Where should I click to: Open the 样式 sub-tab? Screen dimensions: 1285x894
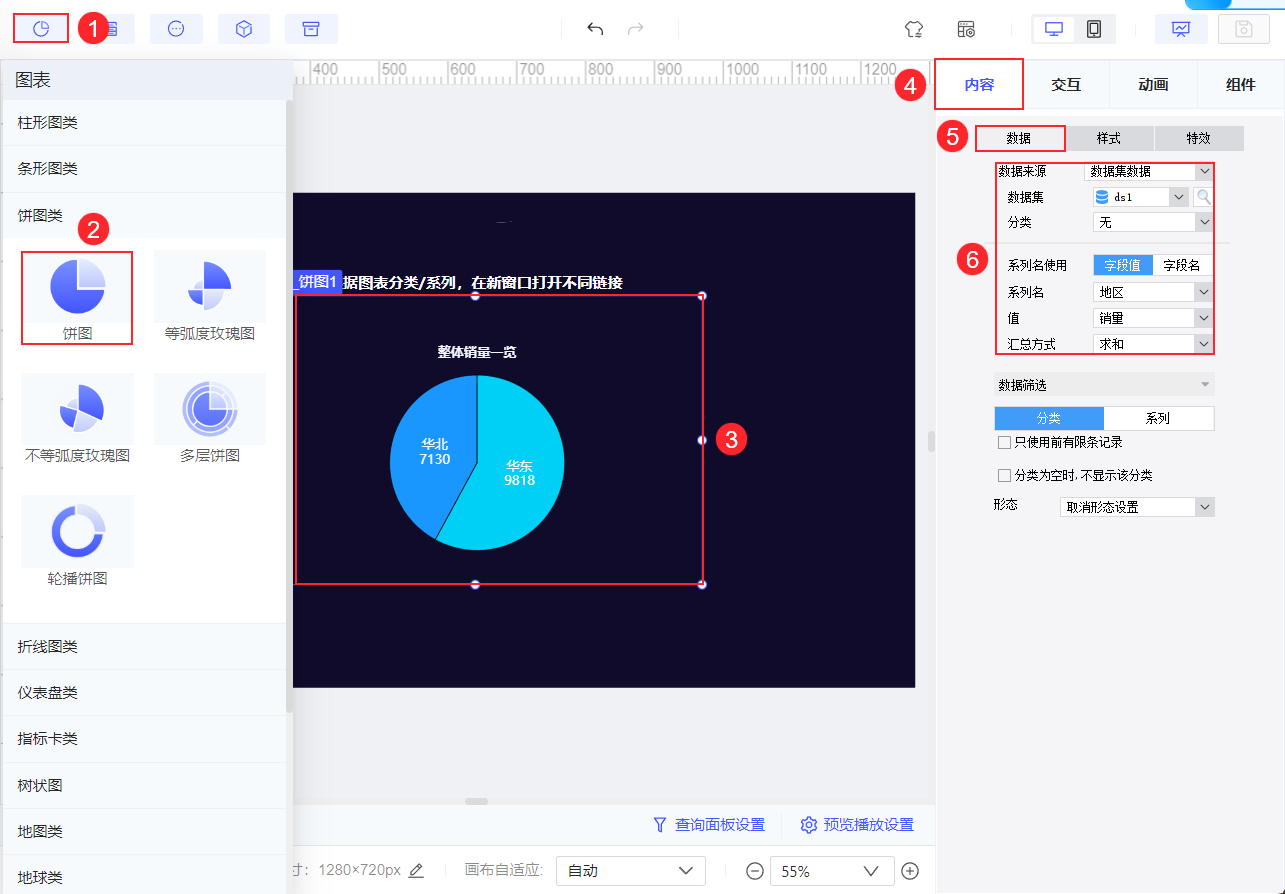pyautogui.click(x=1109, y=138)
